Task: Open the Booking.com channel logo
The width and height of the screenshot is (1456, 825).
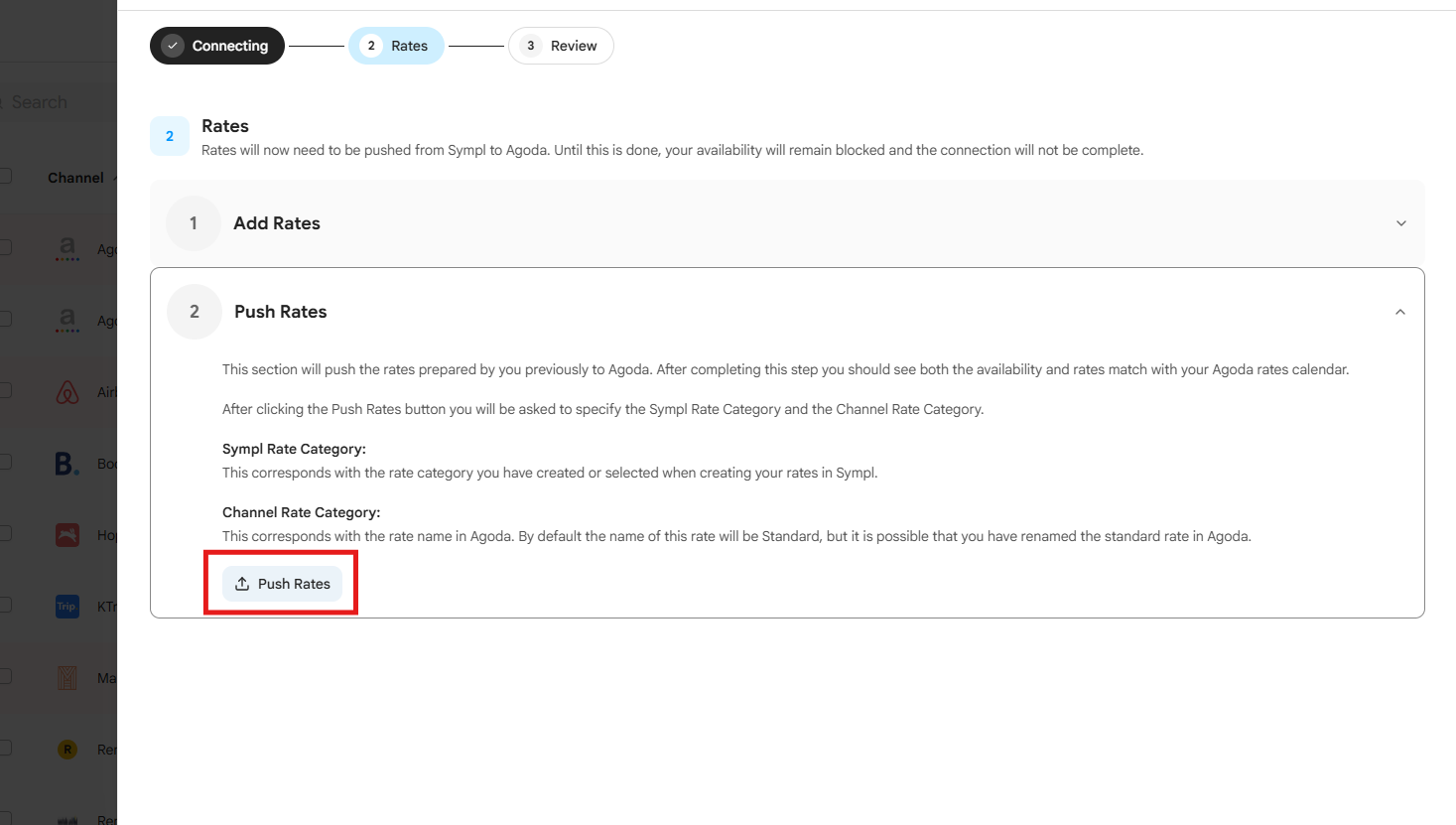Action: coord(67,464)
